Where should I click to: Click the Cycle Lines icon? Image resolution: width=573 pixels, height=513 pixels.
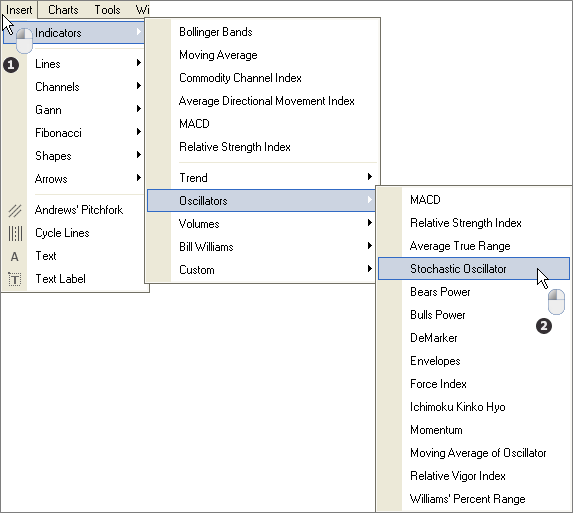15,233
